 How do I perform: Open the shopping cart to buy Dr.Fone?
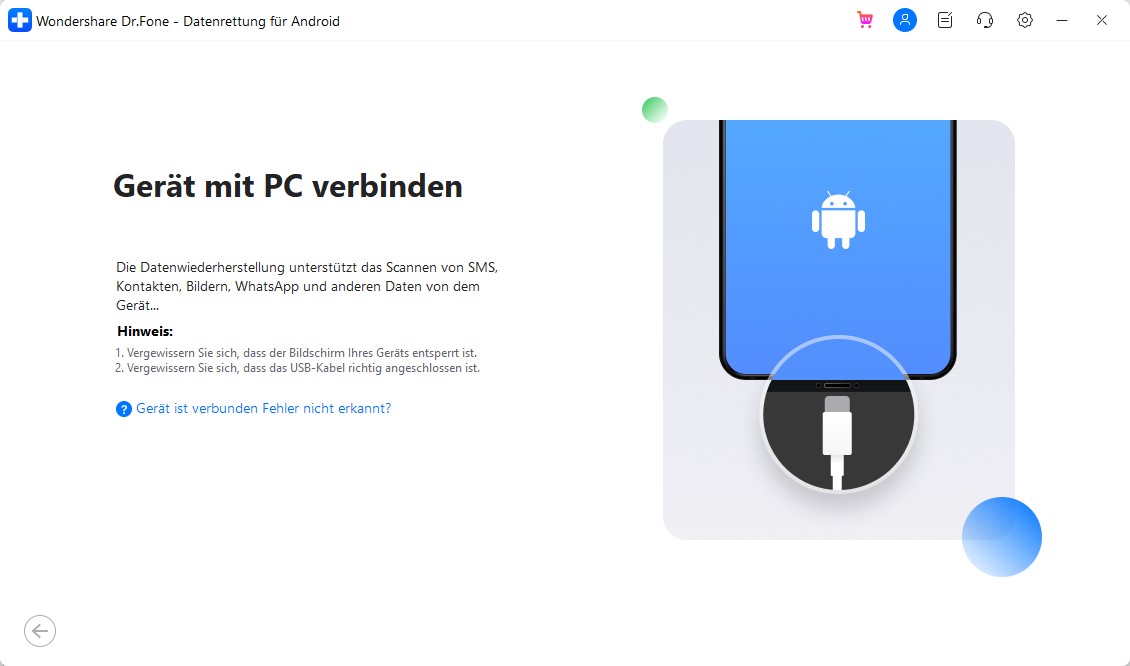pyautogui.click(x=865, y=20)
